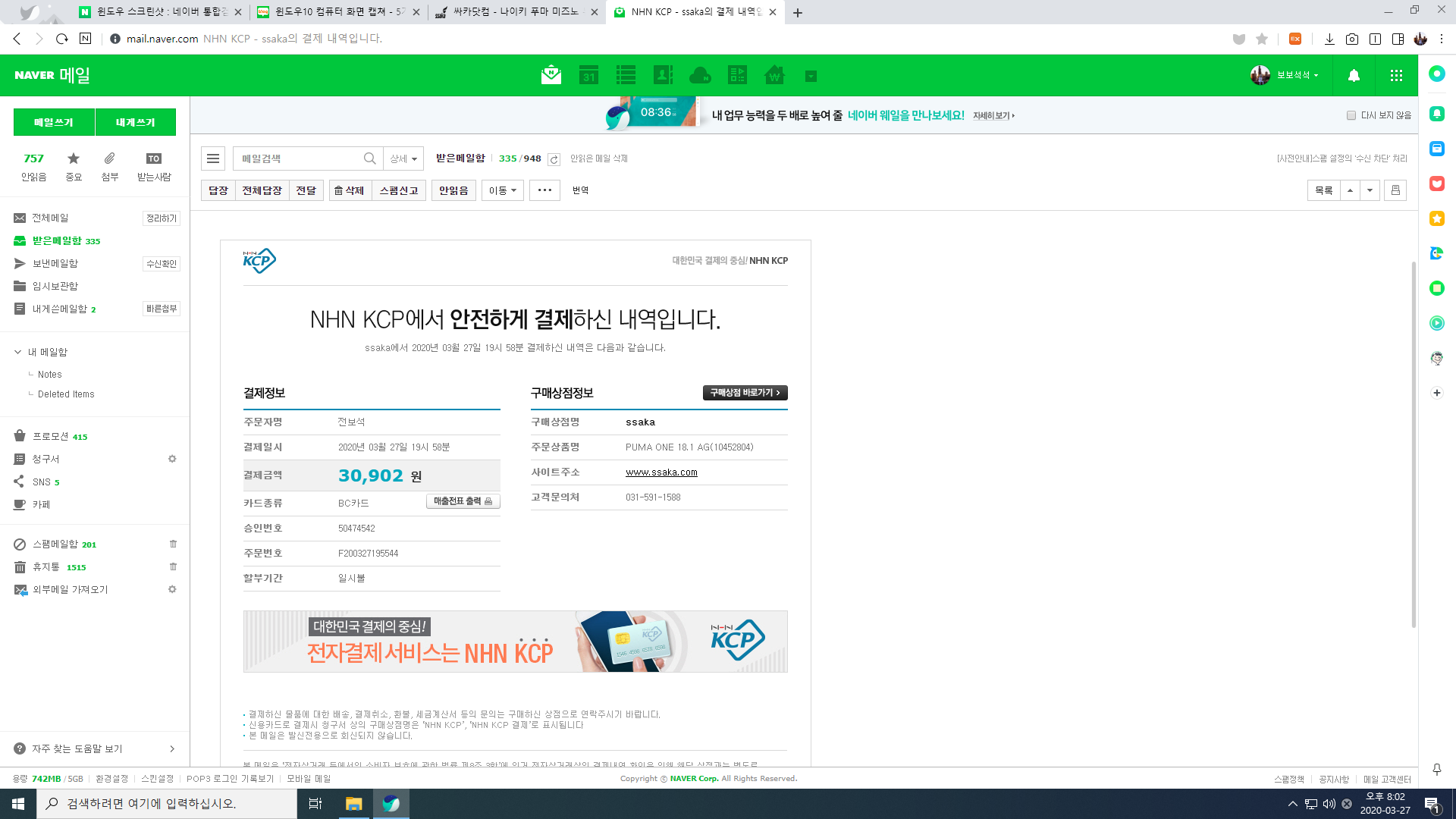
Task: Print receipt with 매출전표 출력 button
Action: (463, 501)
